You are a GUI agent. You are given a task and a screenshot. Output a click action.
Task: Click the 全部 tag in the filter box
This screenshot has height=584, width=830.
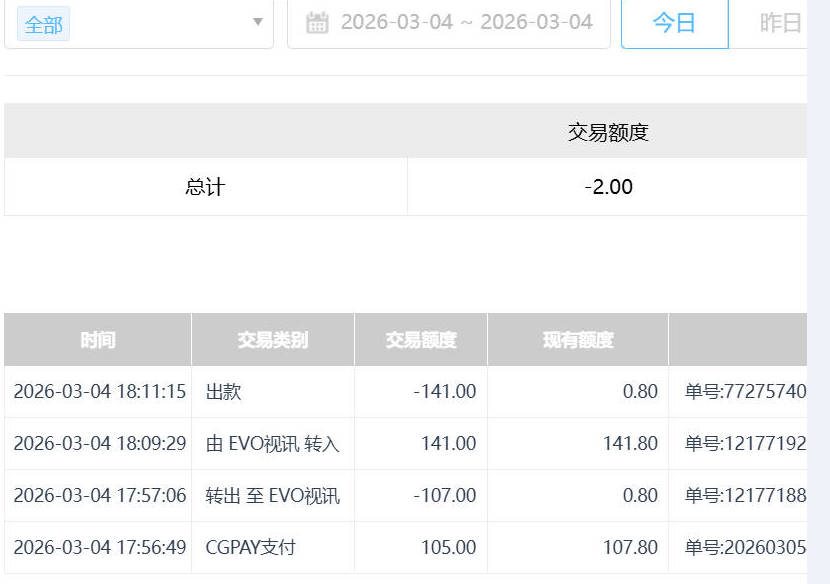click(x=44, y=24)
